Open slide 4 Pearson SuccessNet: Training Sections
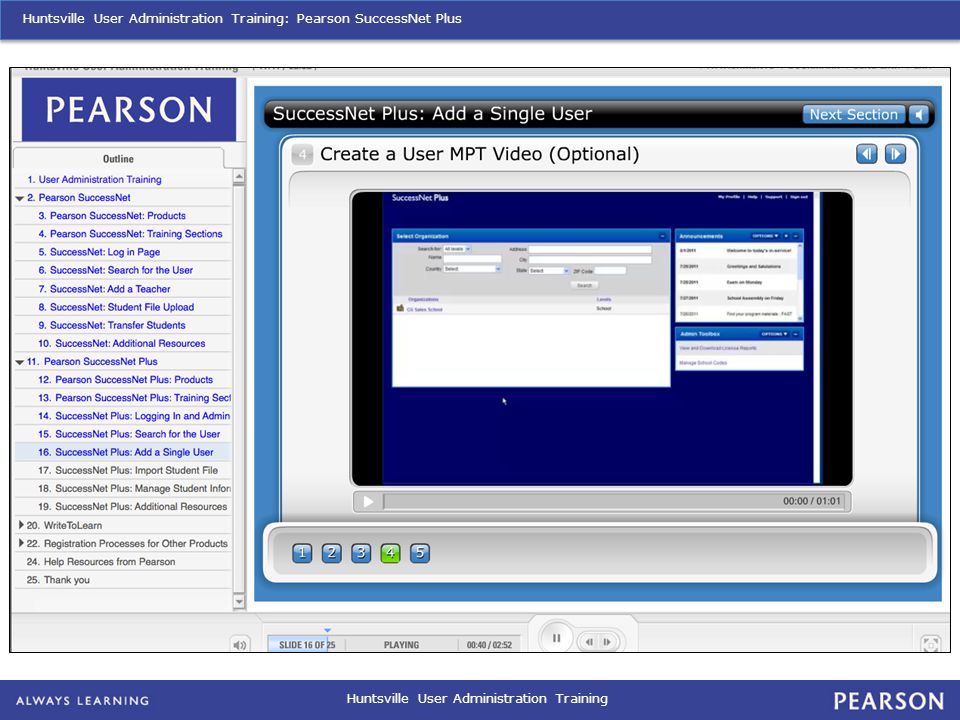Image resolution: width=960 pixels, height=720 pixels. [130, 234]
